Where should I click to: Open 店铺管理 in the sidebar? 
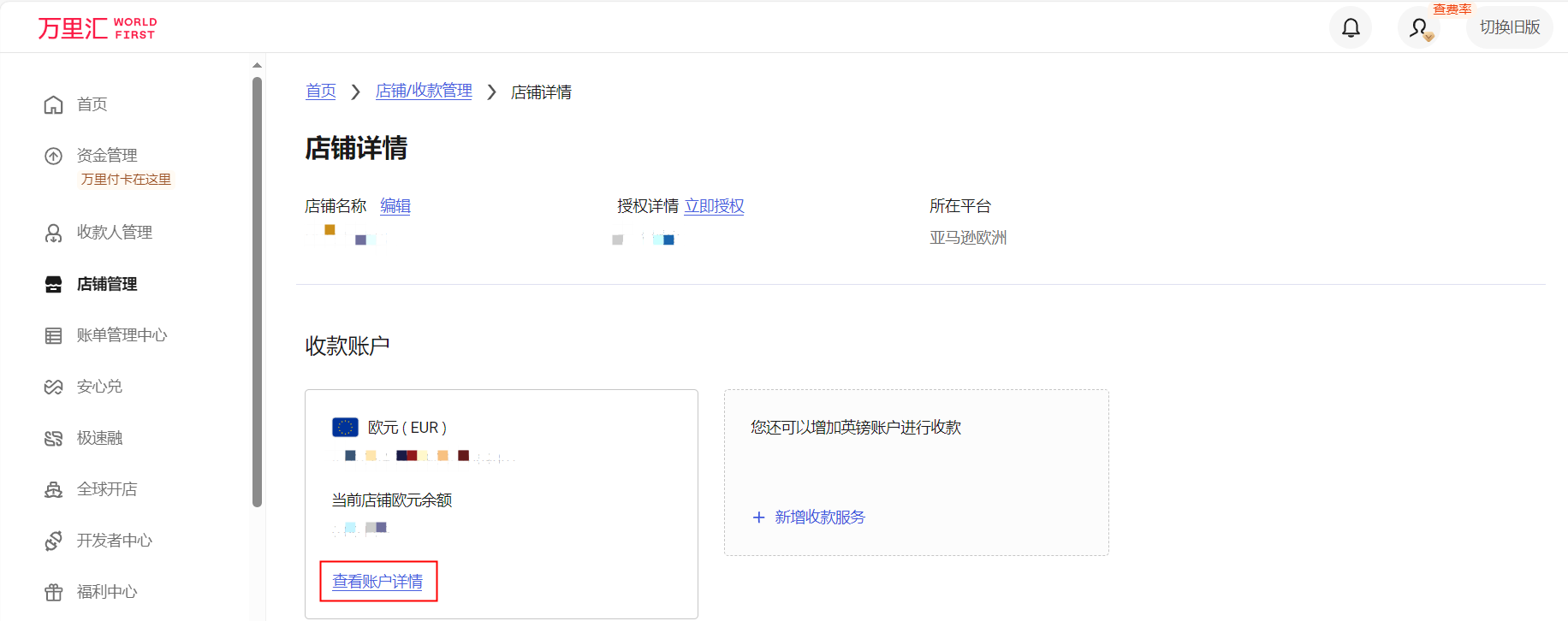(107, 284)
